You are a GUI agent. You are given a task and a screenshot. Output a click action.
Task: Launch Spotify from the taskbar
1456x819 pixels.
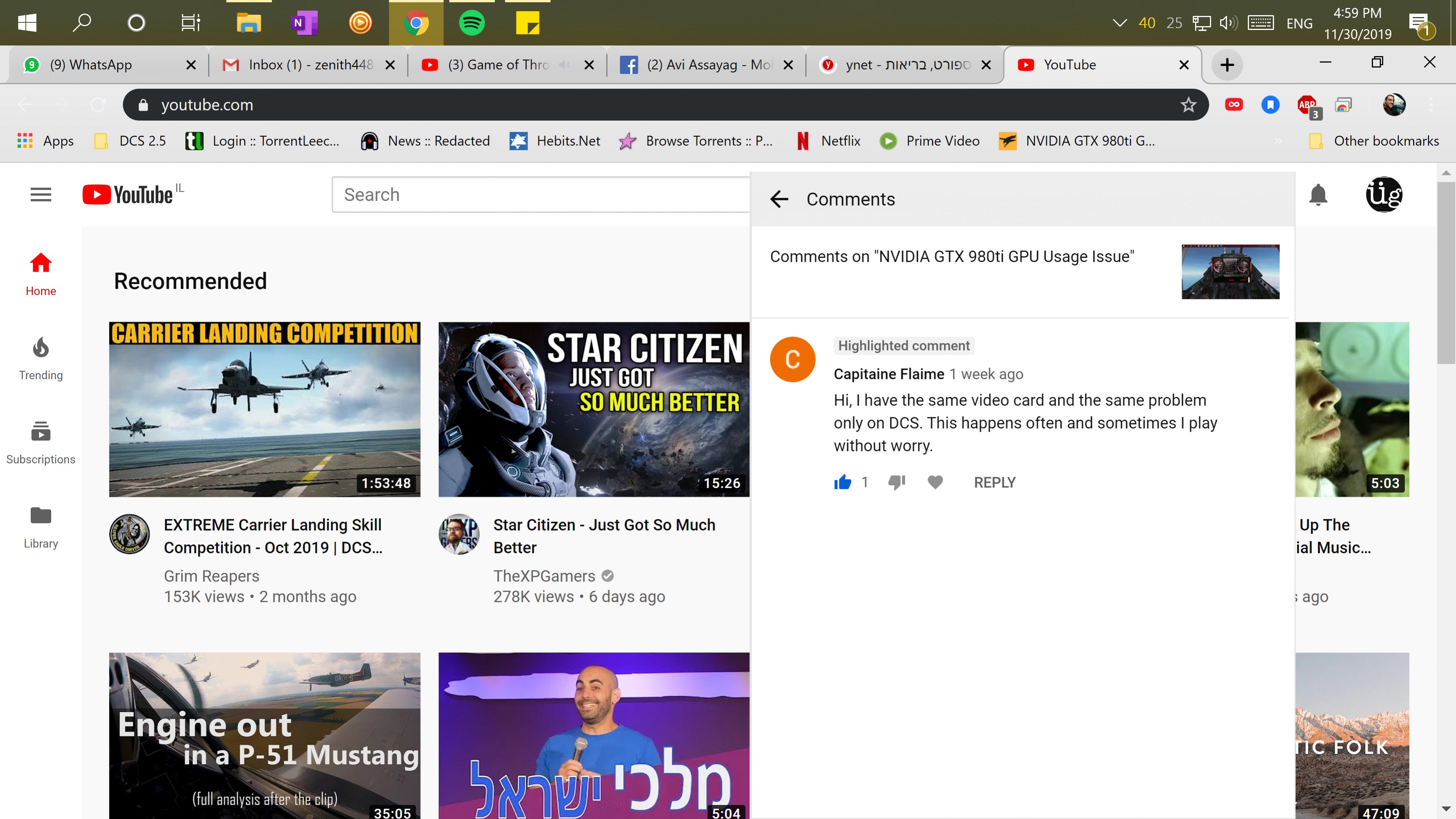point(471,23)
